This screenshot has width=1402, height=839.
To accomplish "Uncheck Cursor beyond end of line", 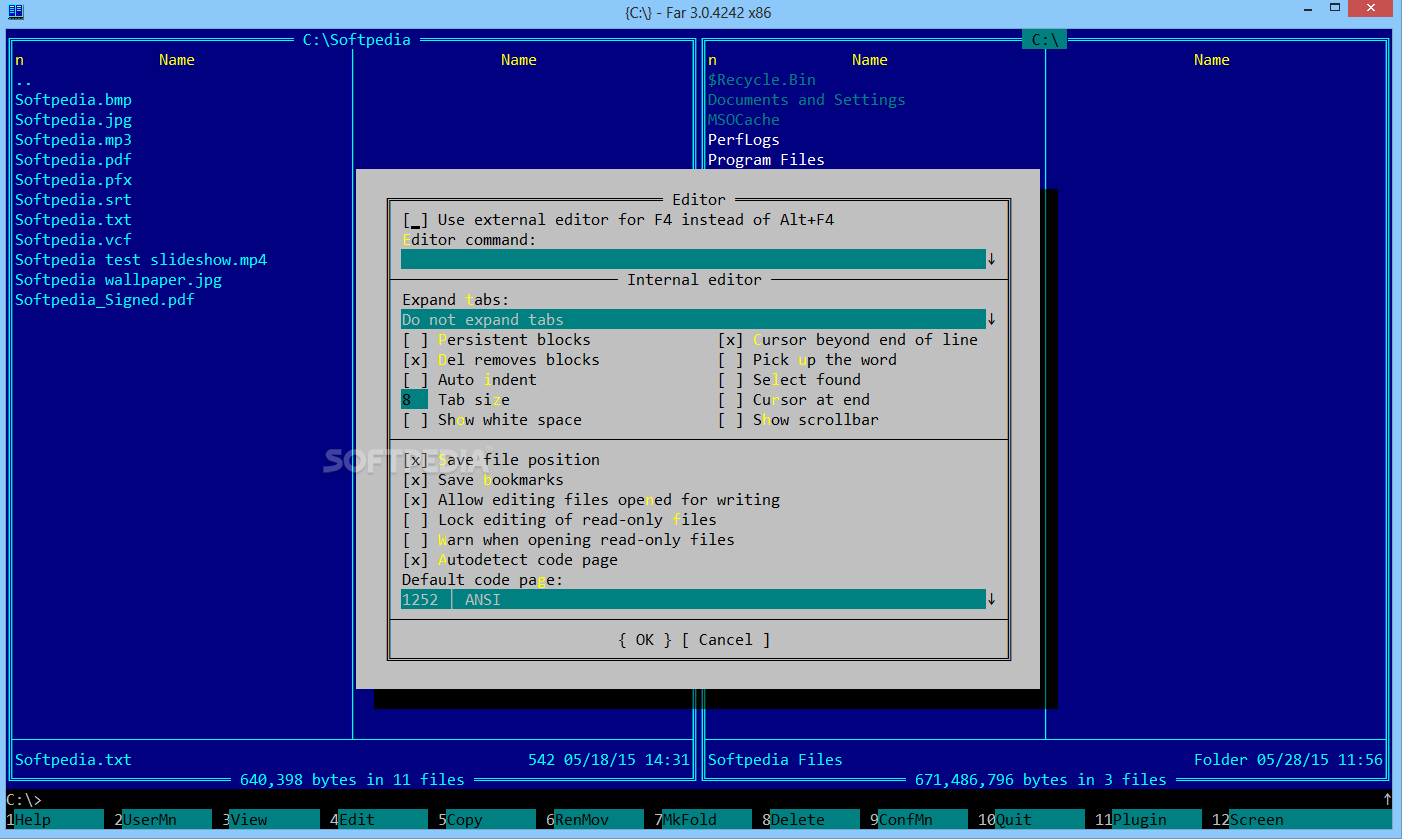I will coord(731,340).
